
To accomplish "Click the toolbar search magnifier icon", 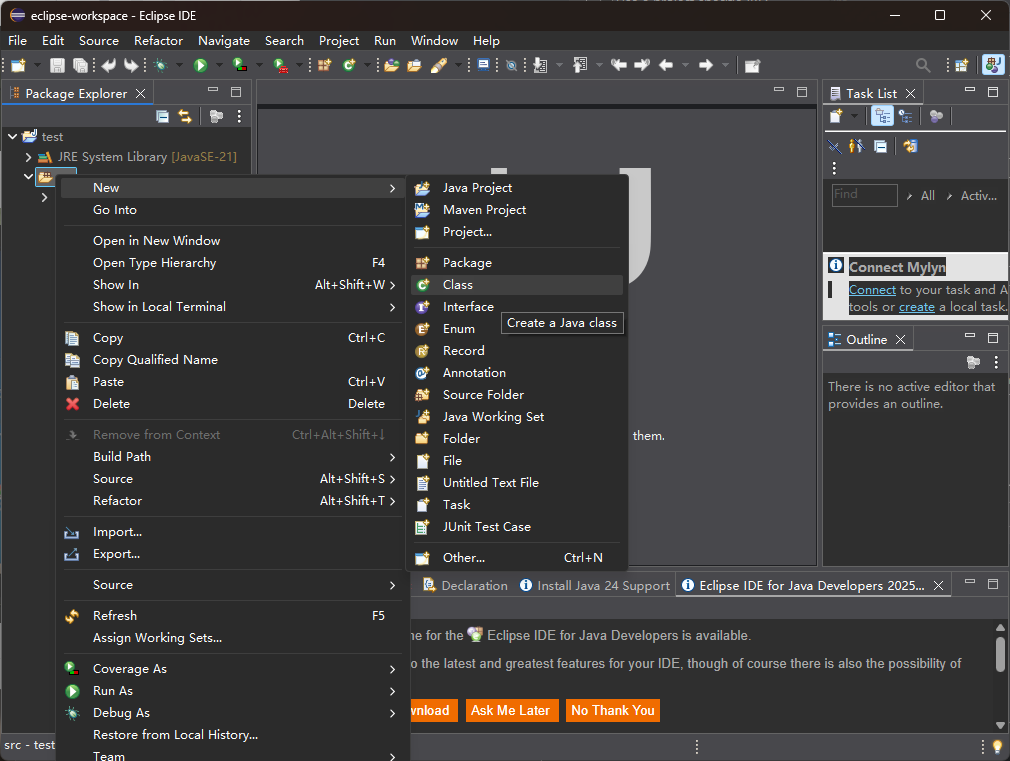I will pyautogui.click(x=922, y=65).
